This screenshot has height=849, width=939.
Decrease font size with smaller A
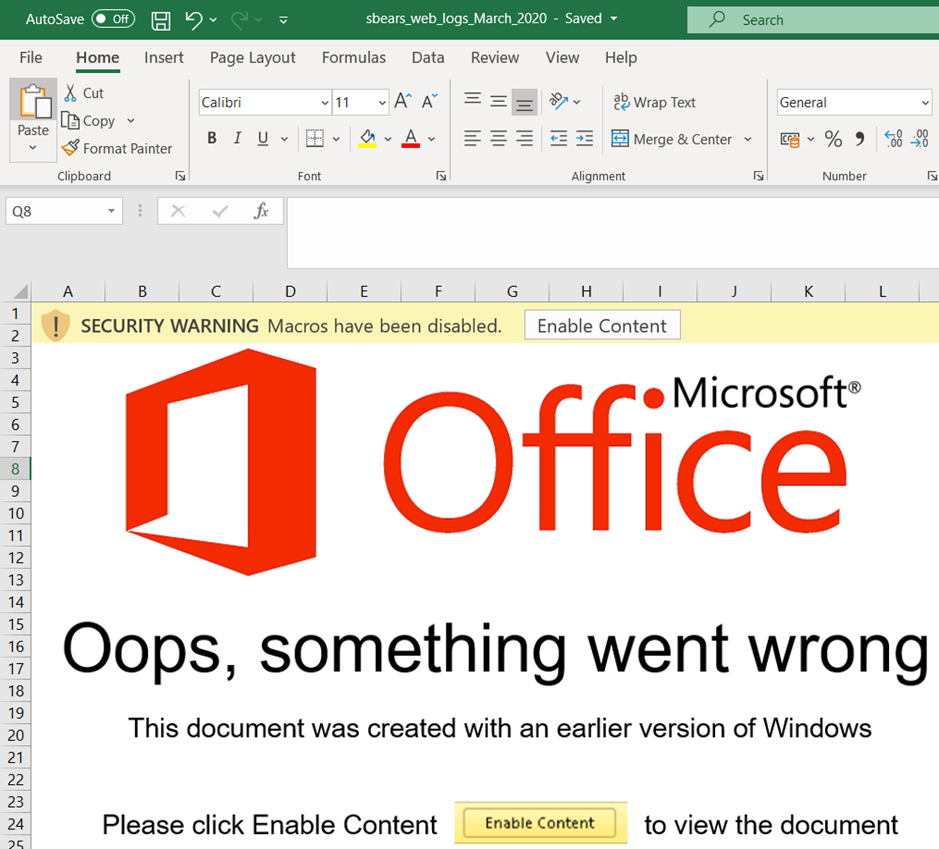click(429, 101)
